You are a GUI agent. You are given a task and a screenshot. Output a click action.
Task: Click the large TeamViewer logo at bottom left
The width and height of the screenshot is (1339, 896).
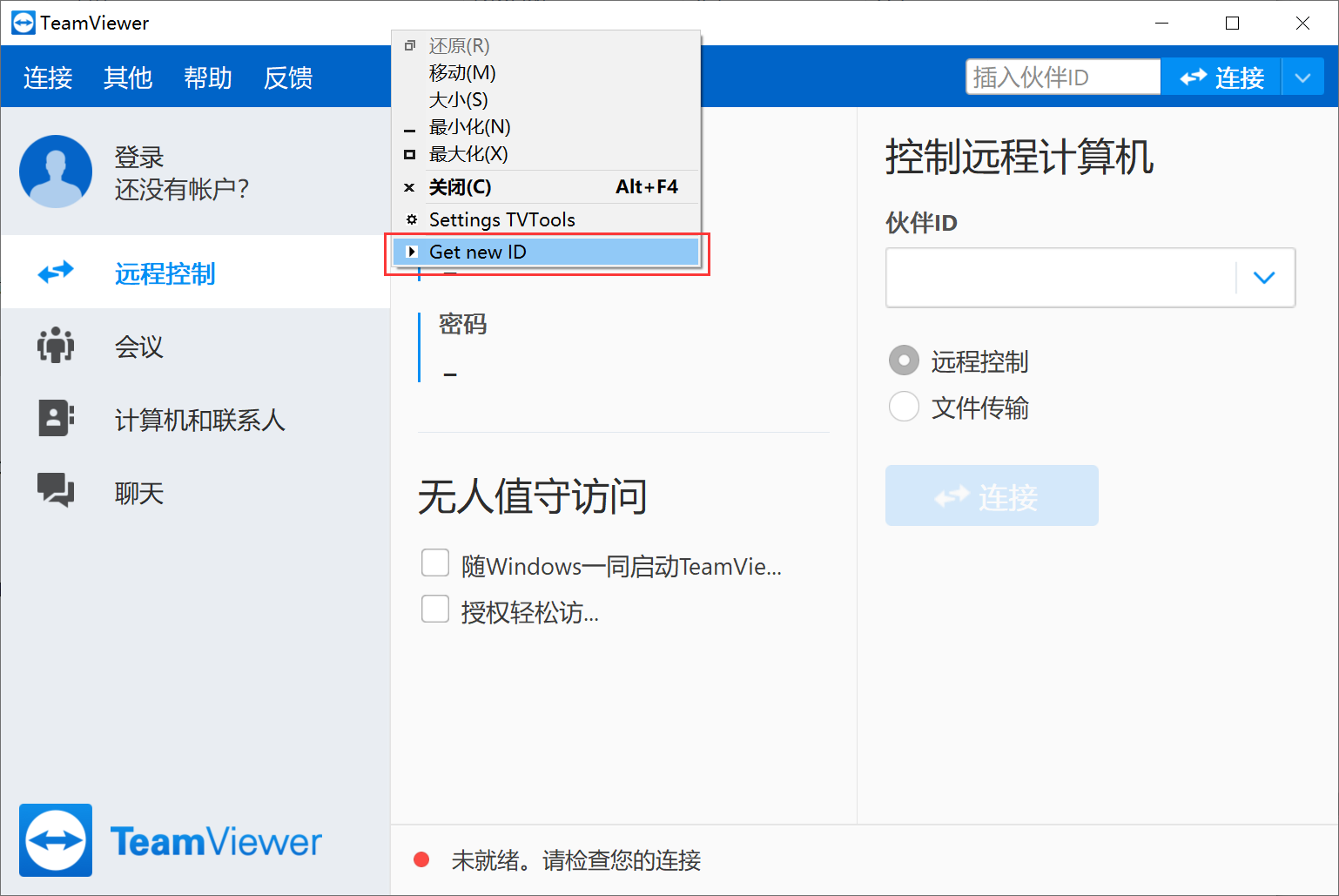56,840
